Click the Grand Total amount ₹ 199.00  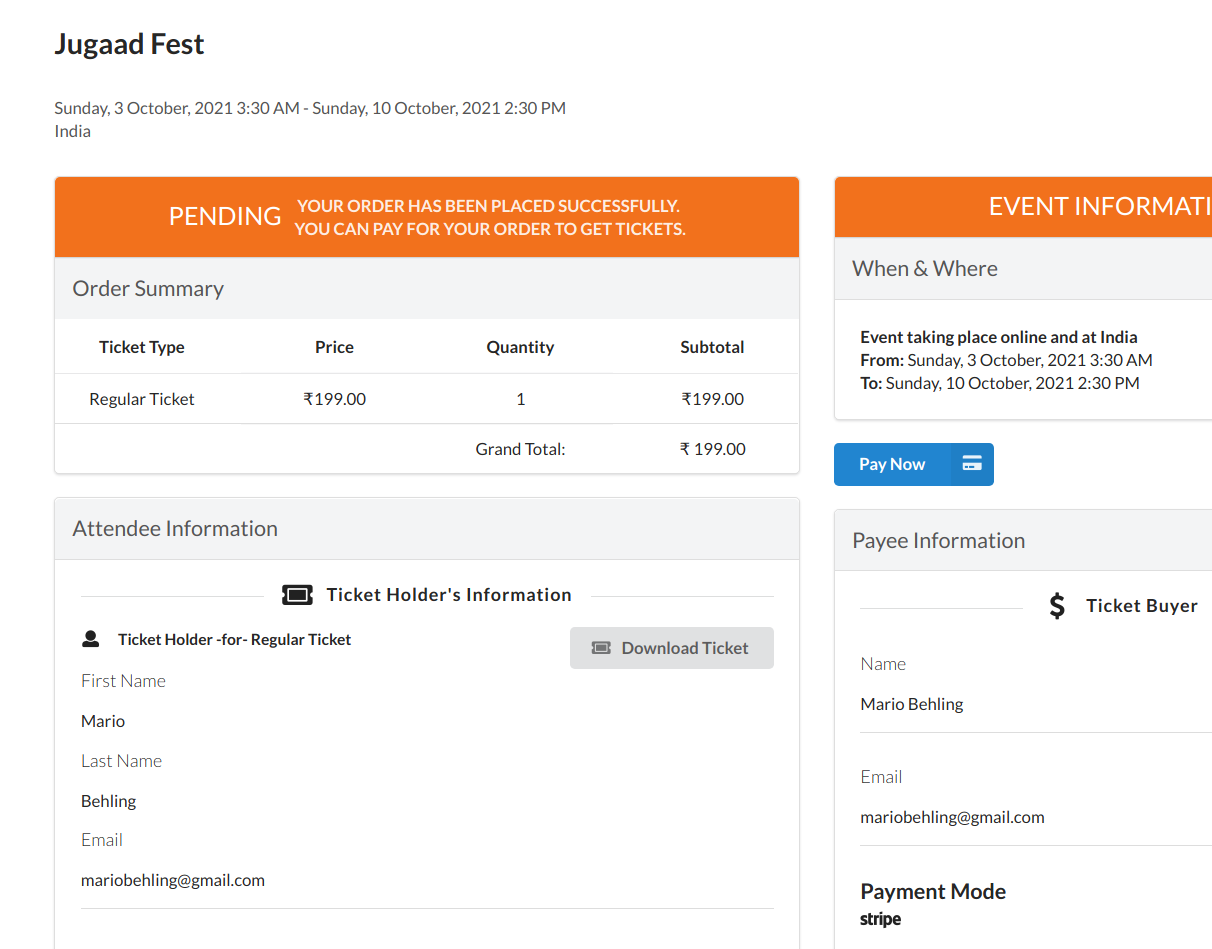pyautogui.click(x=712, y=449)
